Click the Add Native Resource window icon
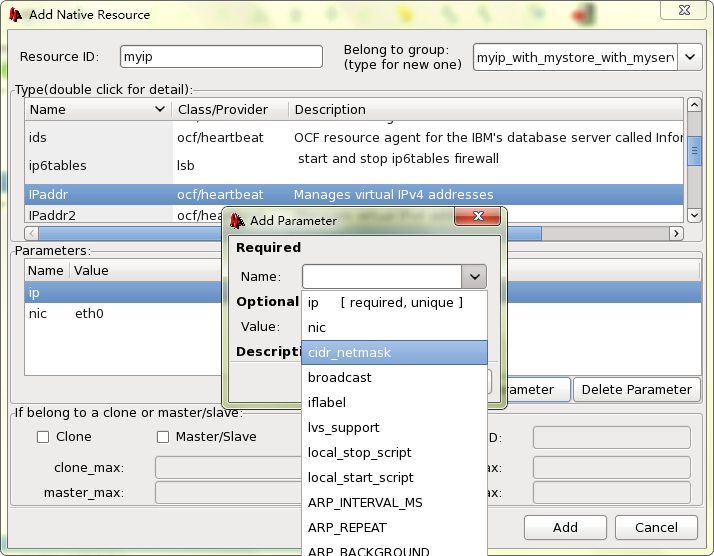This screenshot has height=556, width=714. pos(15,14)
